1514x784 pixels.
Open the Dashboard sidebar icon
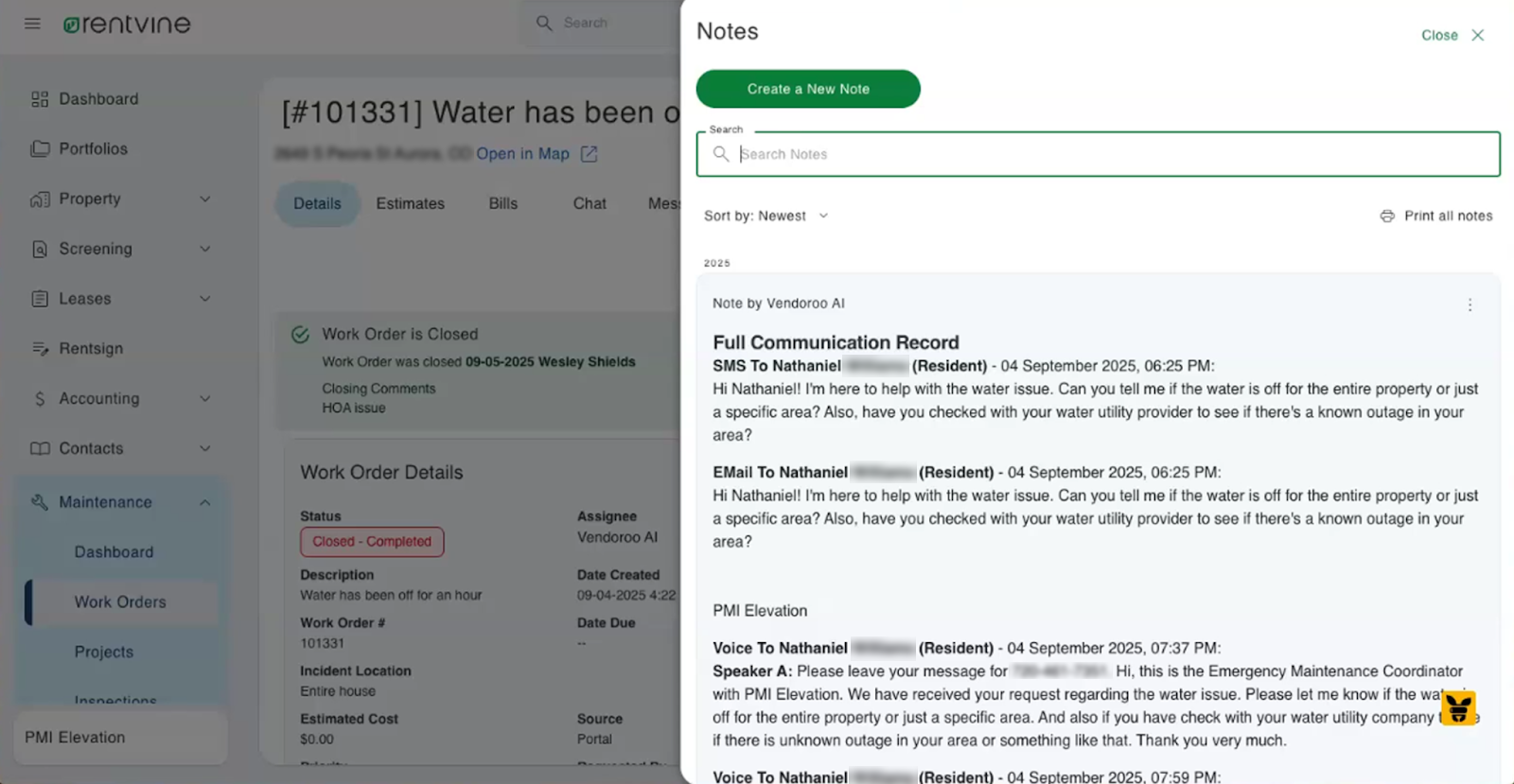tap(40, 99)
